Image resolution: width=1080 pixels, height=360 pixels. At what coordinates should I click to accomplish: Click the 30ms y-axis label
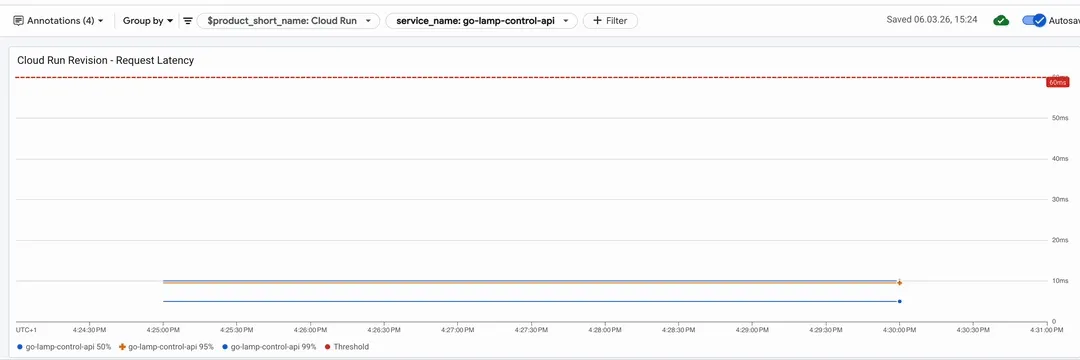coord(1059,200)
